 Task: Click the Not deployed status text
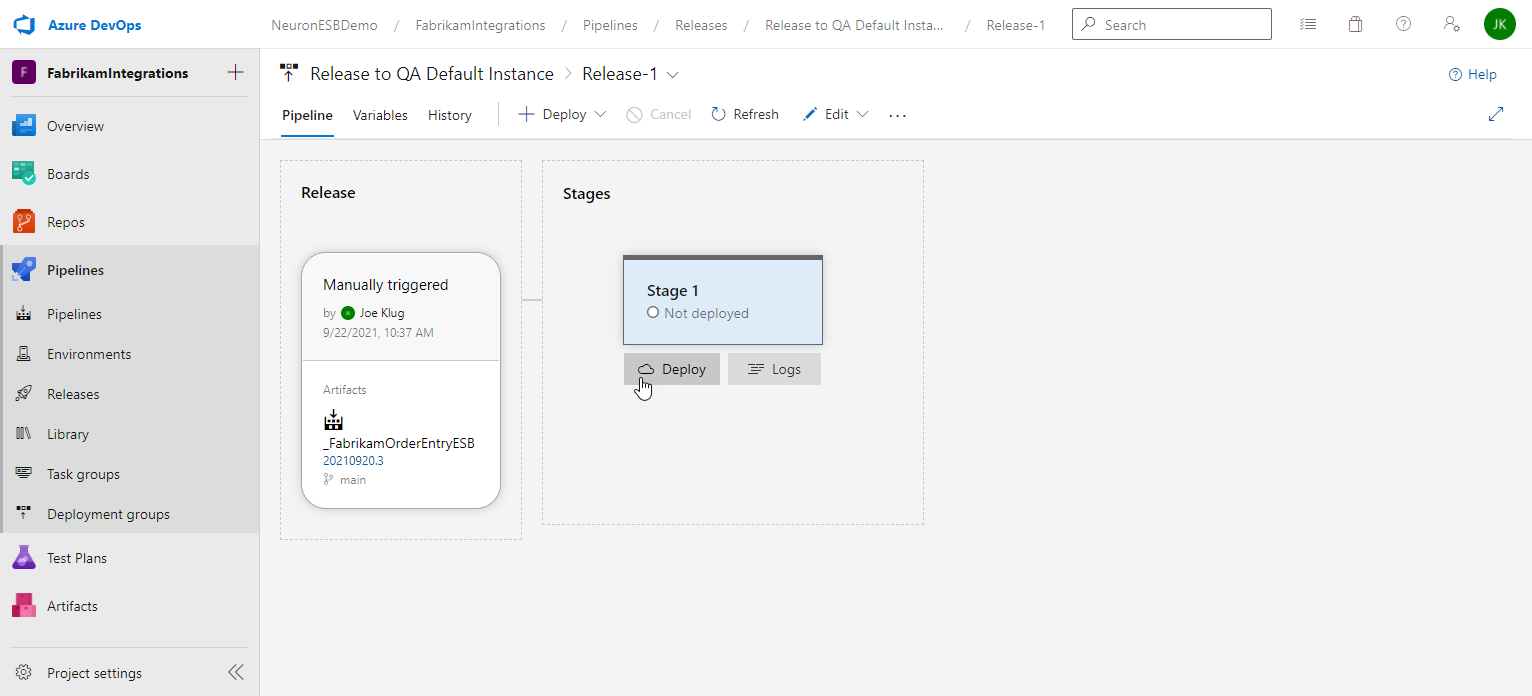pyautogui.click(x=706, y=313)
